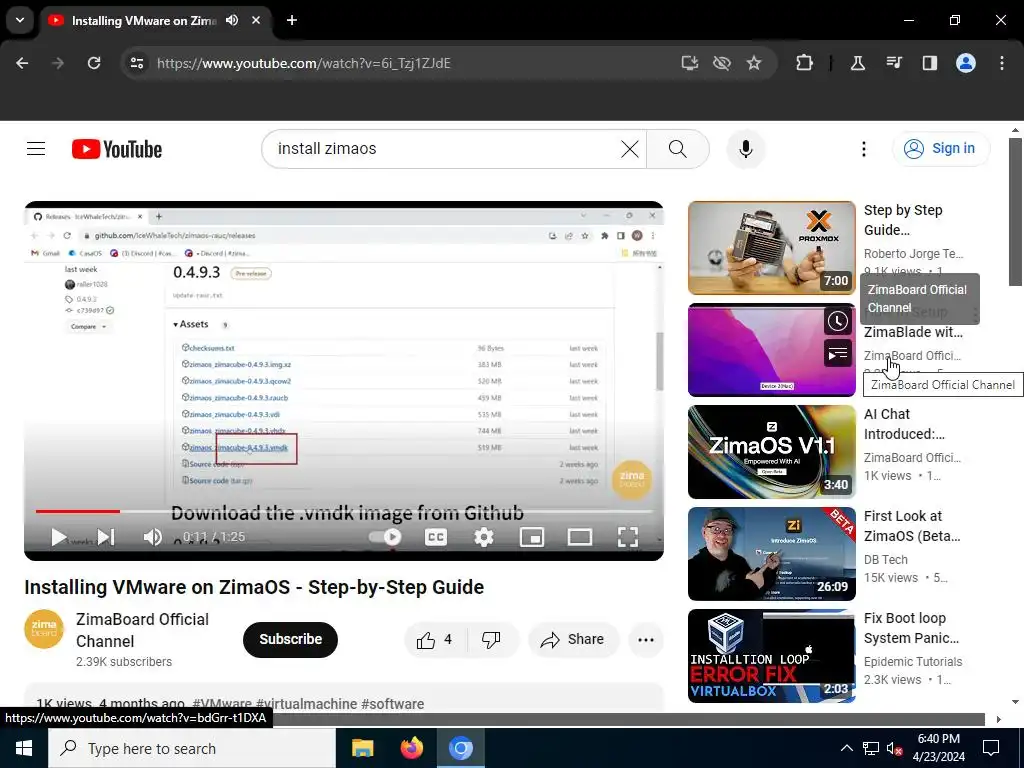Screen dimensions: 1024x768
Task: Mute the tab via speaker icon
Action: click(x=232, y=20)
